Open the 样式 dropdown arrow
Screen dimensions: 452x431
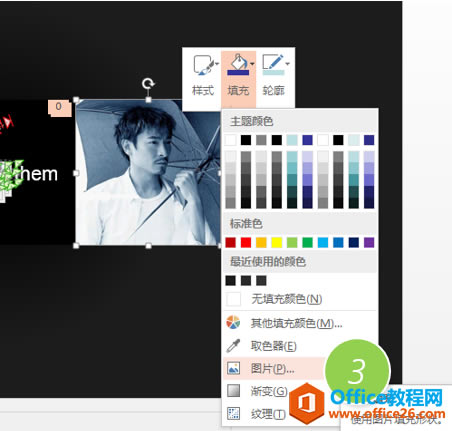coord(217,63)
